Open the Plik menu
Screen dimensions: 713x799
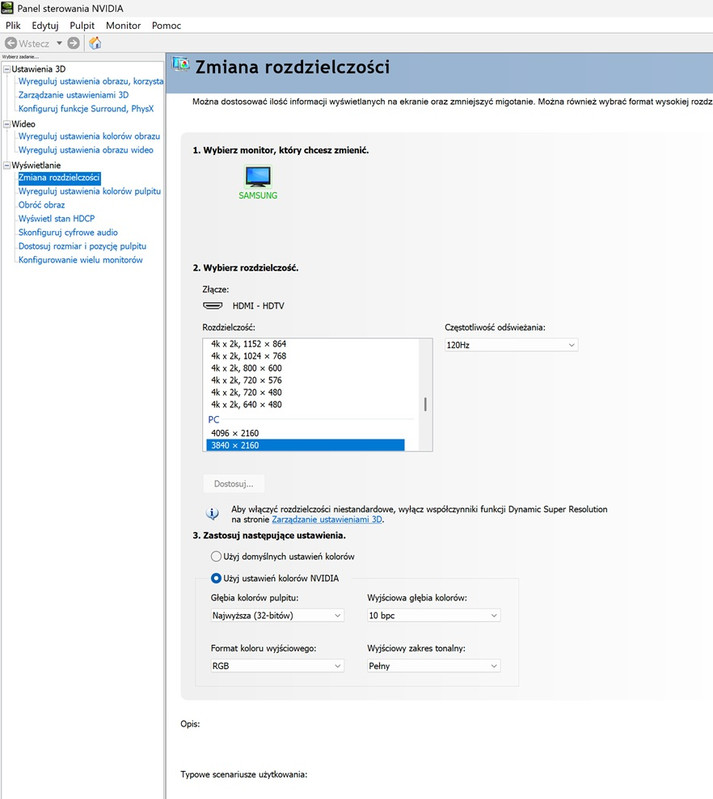13,25
